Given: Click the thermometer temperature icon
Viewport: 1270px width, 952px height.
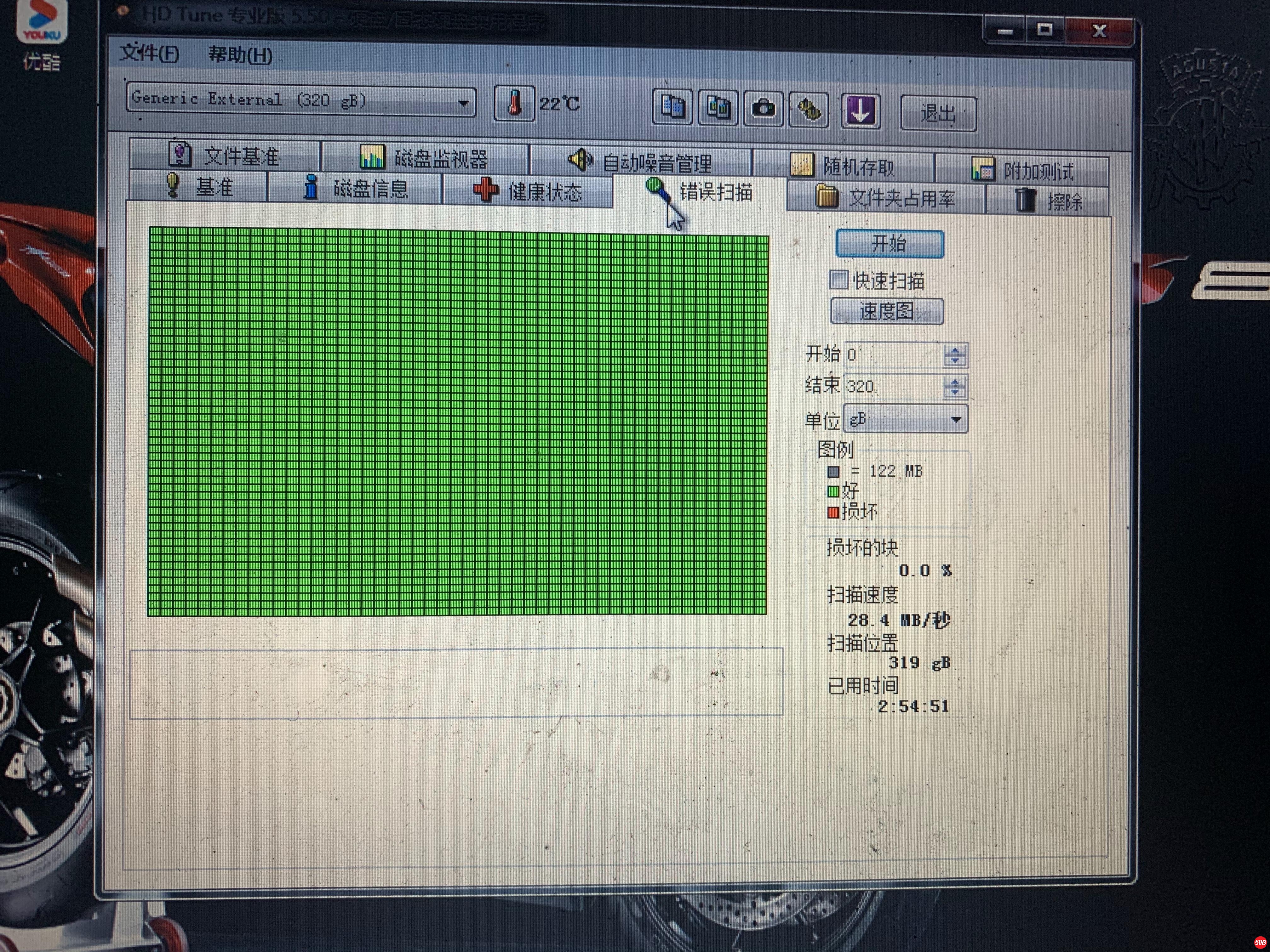Looking at the screenshot, I should click(514, 104).
